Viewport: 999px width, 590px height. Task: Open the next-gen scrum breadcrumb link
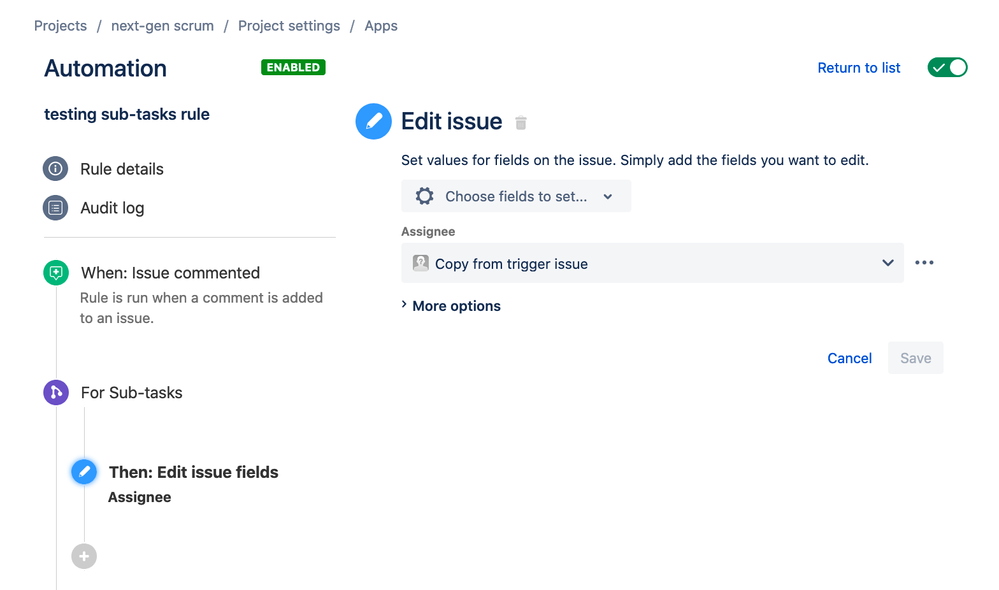[162, 26]
